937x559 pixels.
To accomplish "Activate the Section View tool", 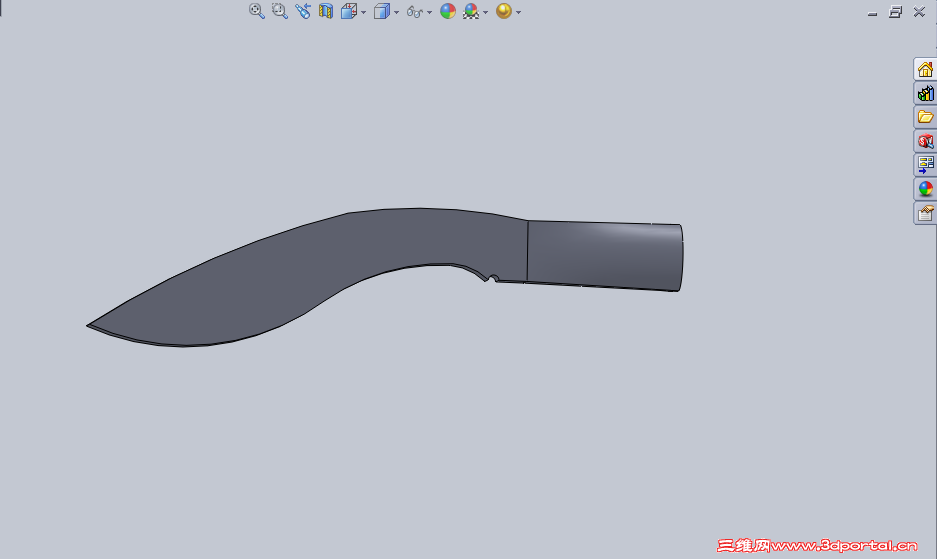I will click(x=326, y=11).
